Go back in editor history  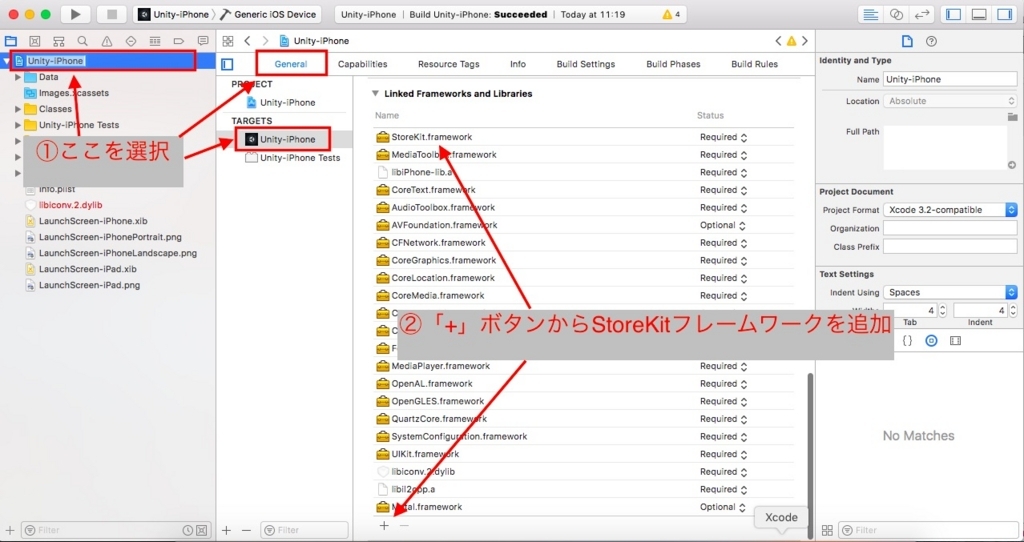tap(247, 41)
